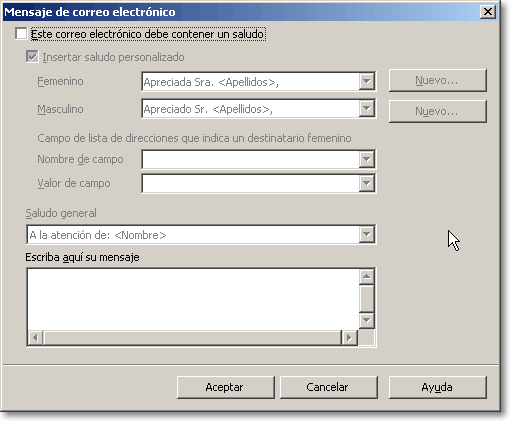Expand the 'Nombre de campo' dropdown
The width and height of the screenshot is (510, 421).
click(366, 159)
